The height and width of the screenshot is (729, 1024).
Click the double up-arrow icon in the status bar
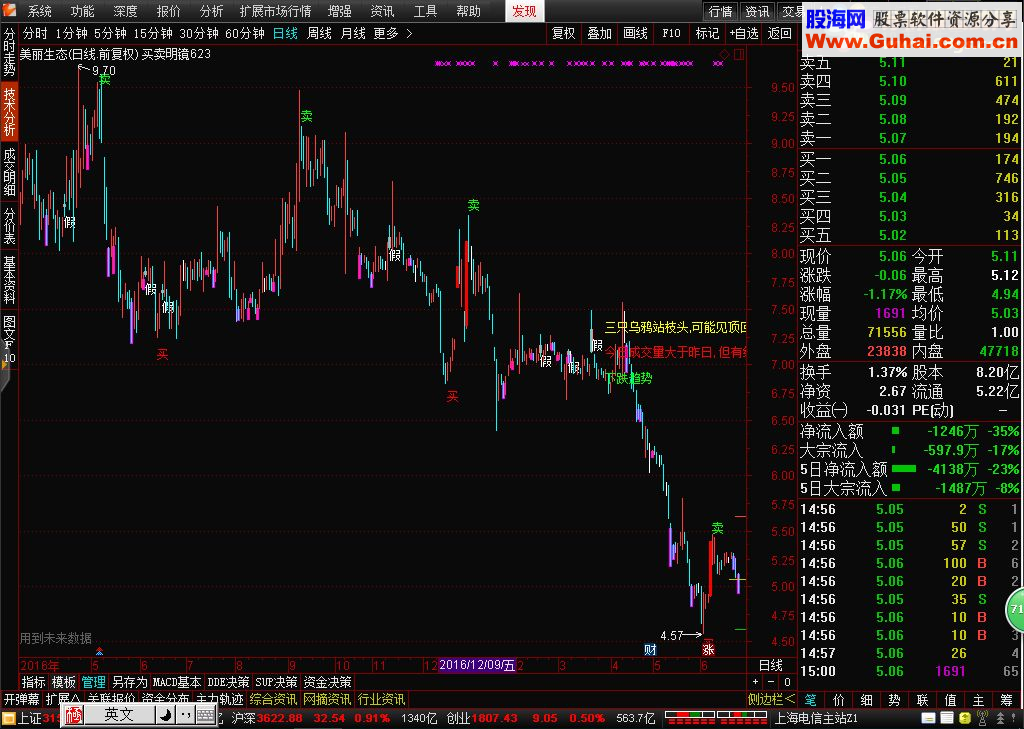click(1000, 719)
